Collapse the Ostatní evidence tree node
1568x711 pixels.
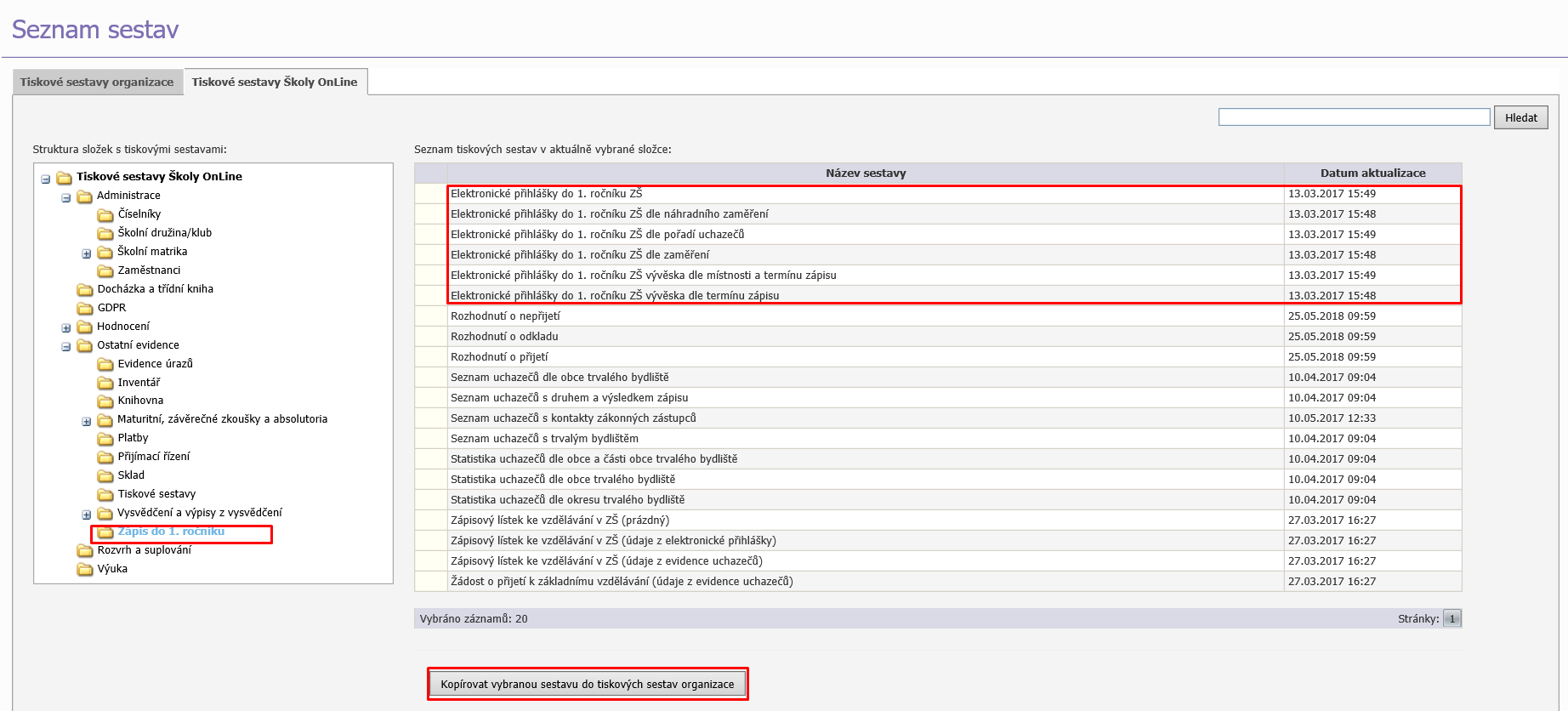(x=66, y=347)
